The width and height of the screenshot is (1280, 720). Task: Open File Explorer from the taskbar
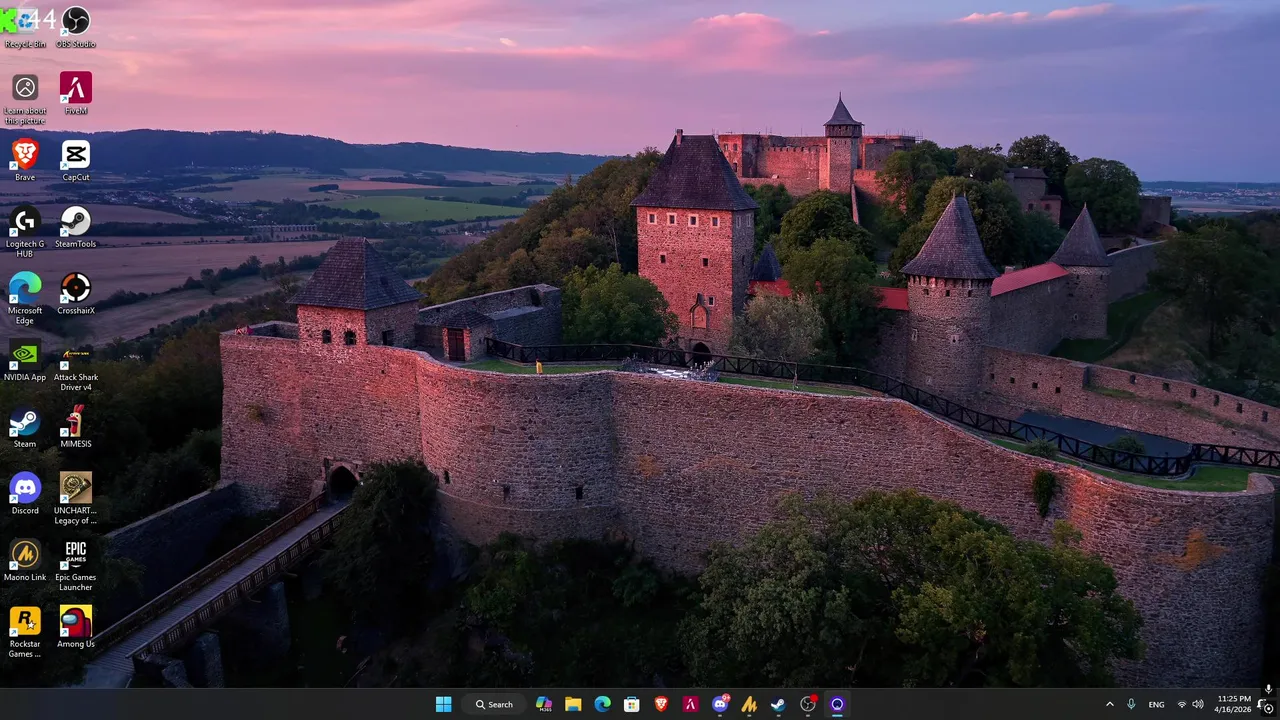pos(573,704)
